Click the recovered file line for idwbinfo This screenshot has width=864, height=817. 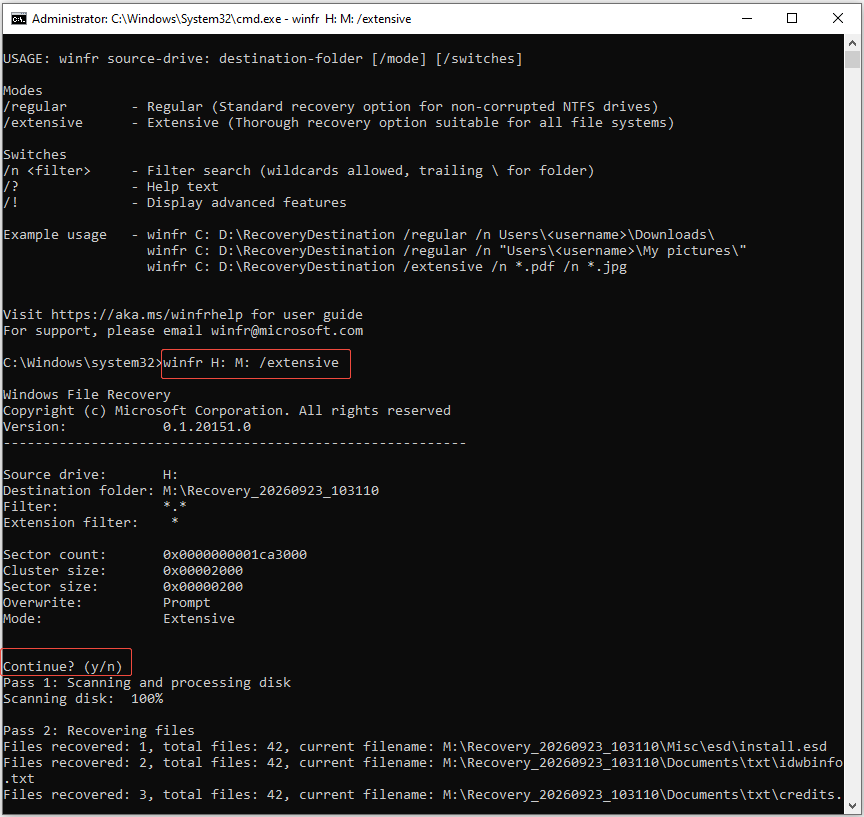(423, 770)
